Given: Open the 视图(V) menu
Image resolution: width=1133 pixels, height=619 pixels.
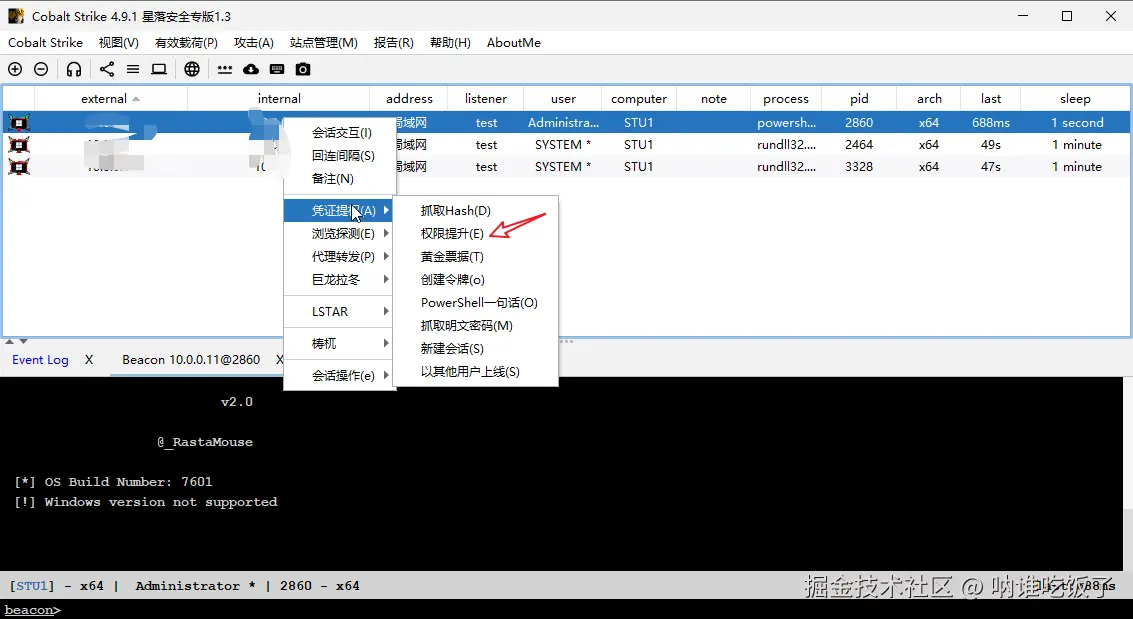Looking at the screenshot, I should tap(119, 43).
